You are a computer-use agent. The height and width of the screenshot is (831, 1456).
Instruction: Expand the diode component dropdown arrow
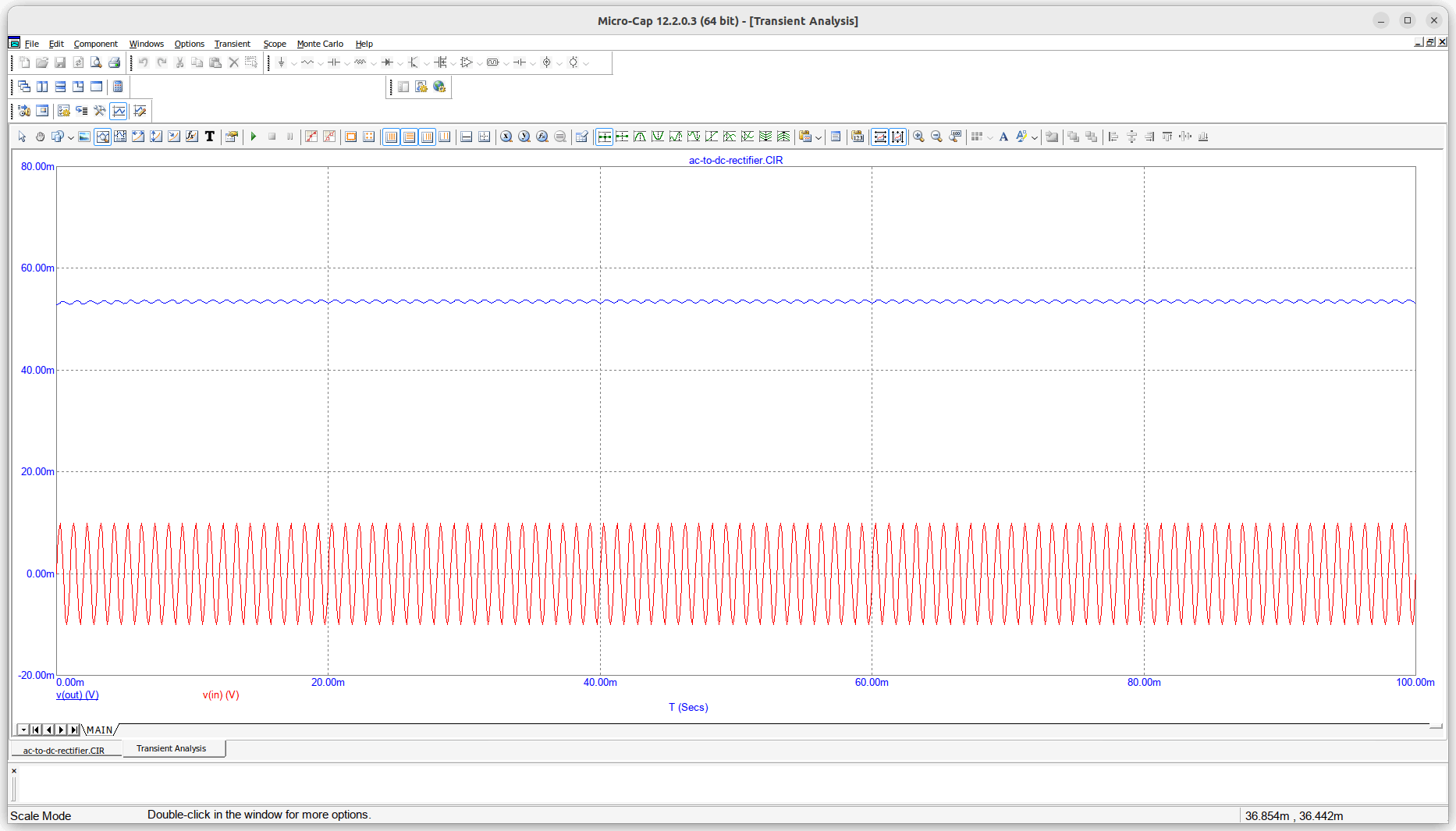click(400, 63)
